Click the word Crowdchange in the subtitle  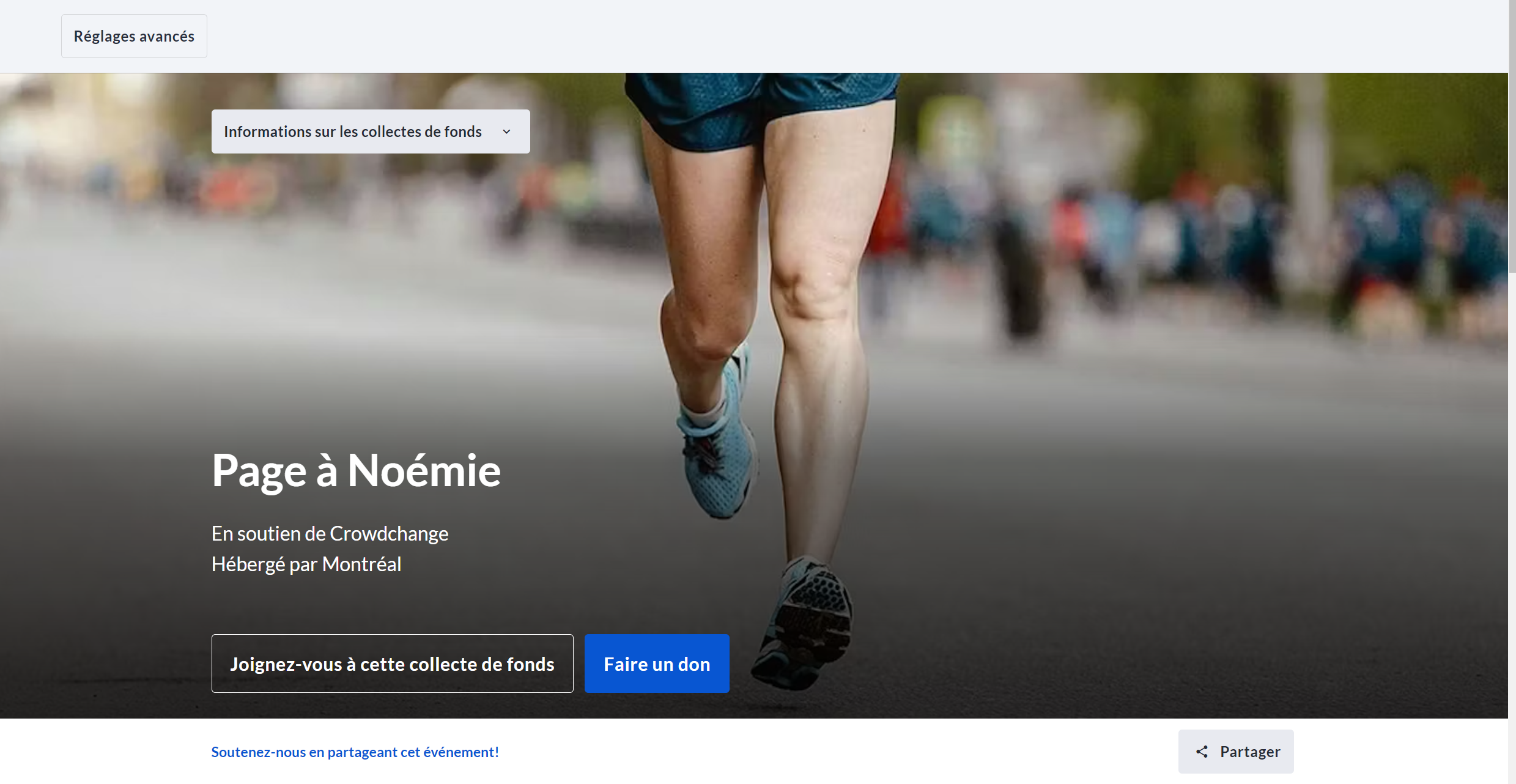pyautogui.click(x=389, y=534)
